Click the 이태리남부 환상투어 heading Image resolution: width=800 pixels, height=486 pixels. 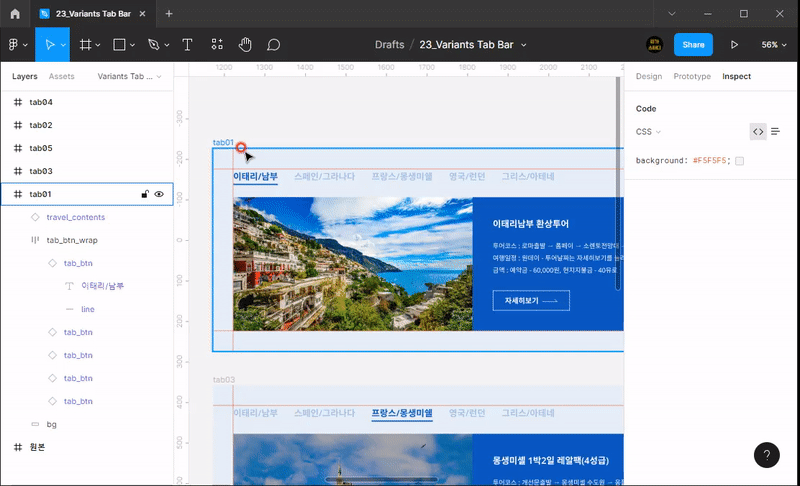click(531, 223)
